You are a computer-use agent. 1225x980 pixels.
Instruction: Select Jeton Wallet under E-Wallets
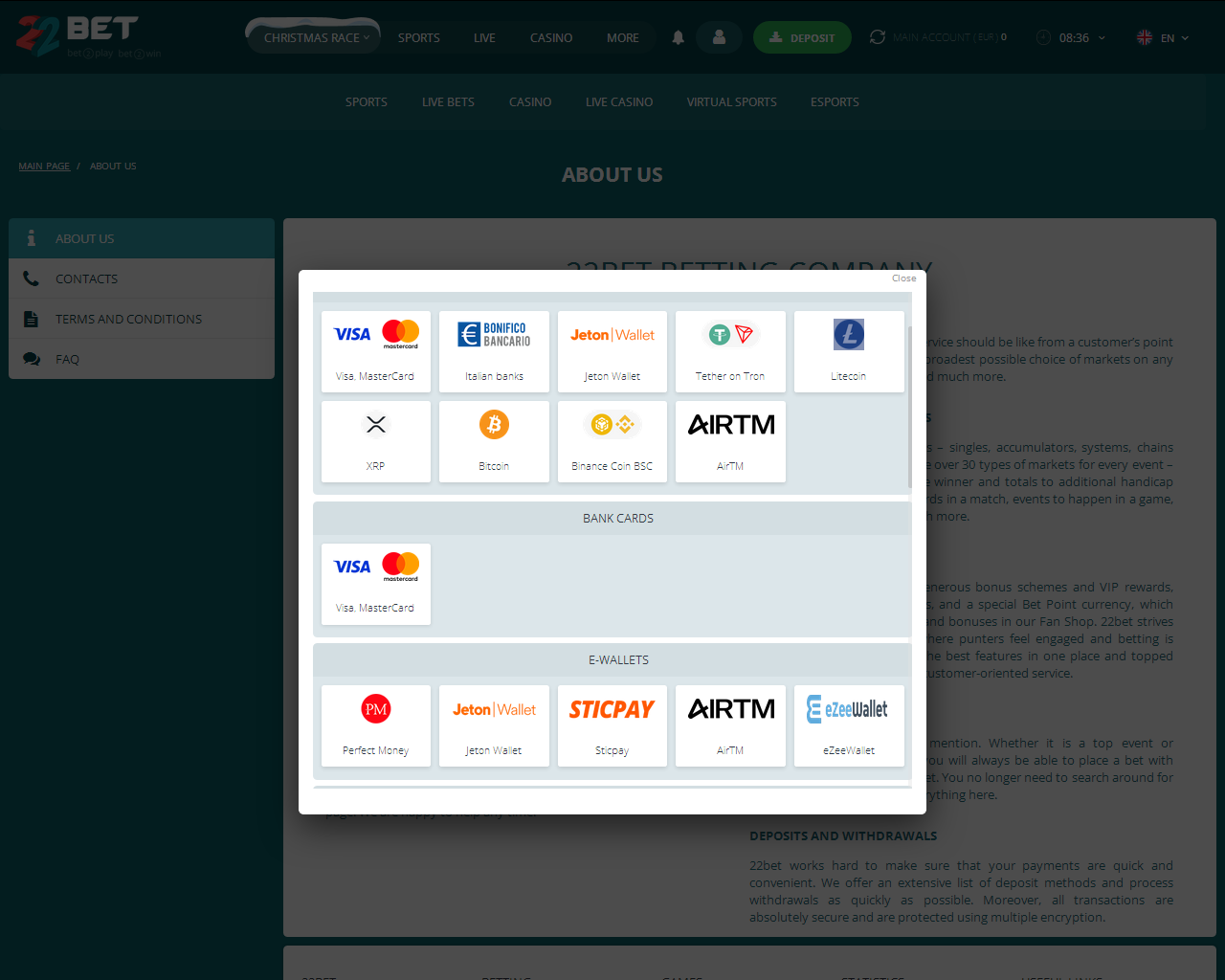coord(494,725)
